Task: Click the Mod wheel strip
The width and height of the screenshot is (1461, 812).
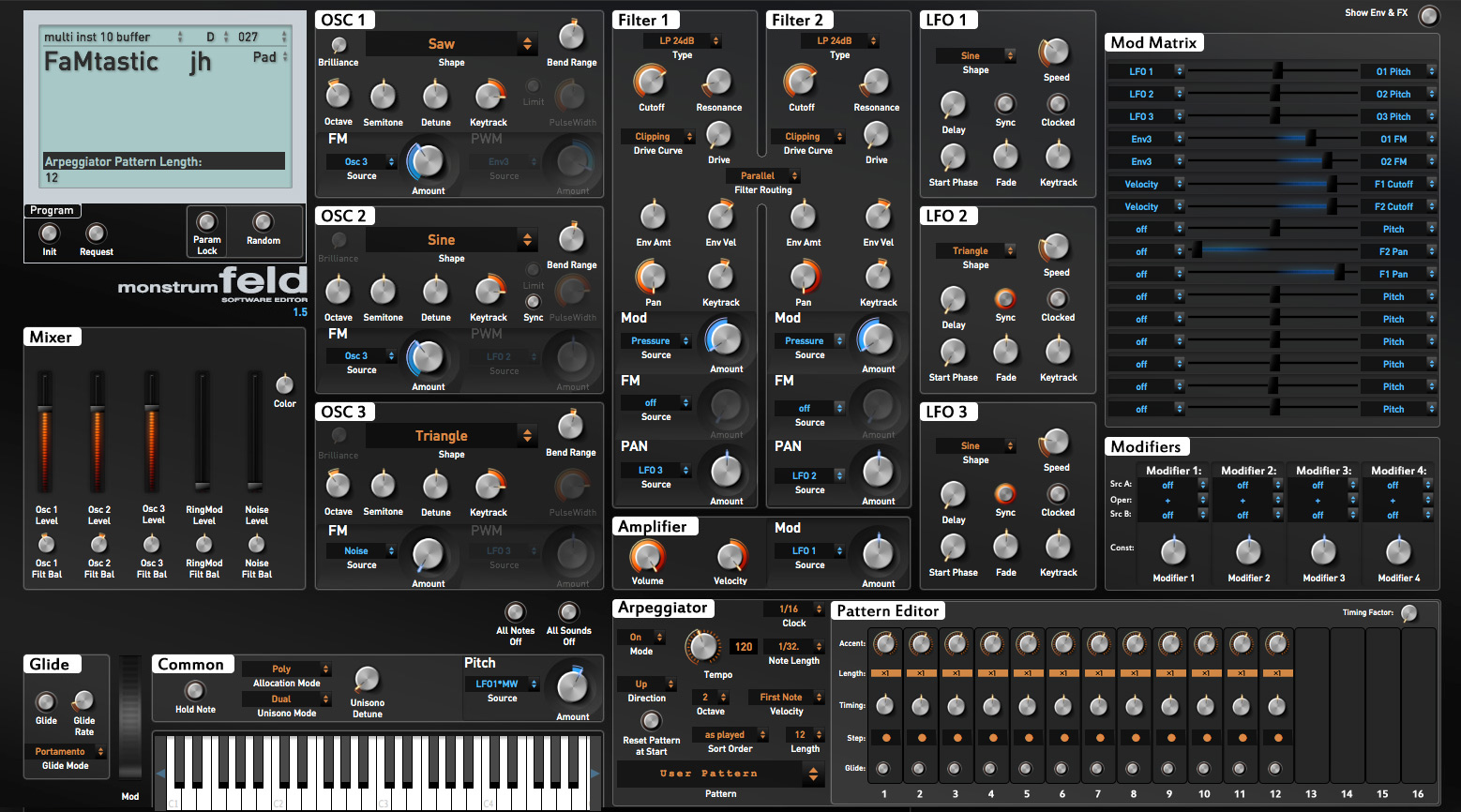Action: (x=130, y=717)
